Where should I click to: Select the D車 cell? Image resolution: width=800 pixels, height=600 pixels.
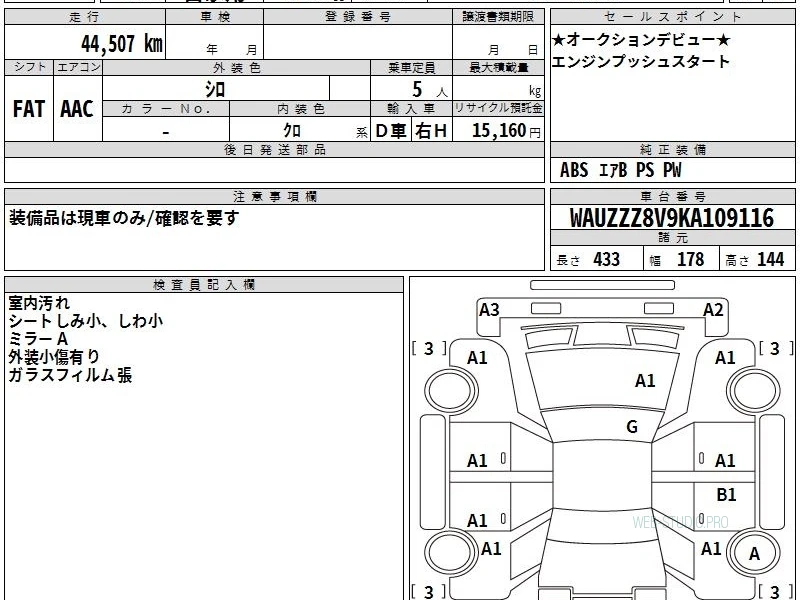click(x=391, y=131)
